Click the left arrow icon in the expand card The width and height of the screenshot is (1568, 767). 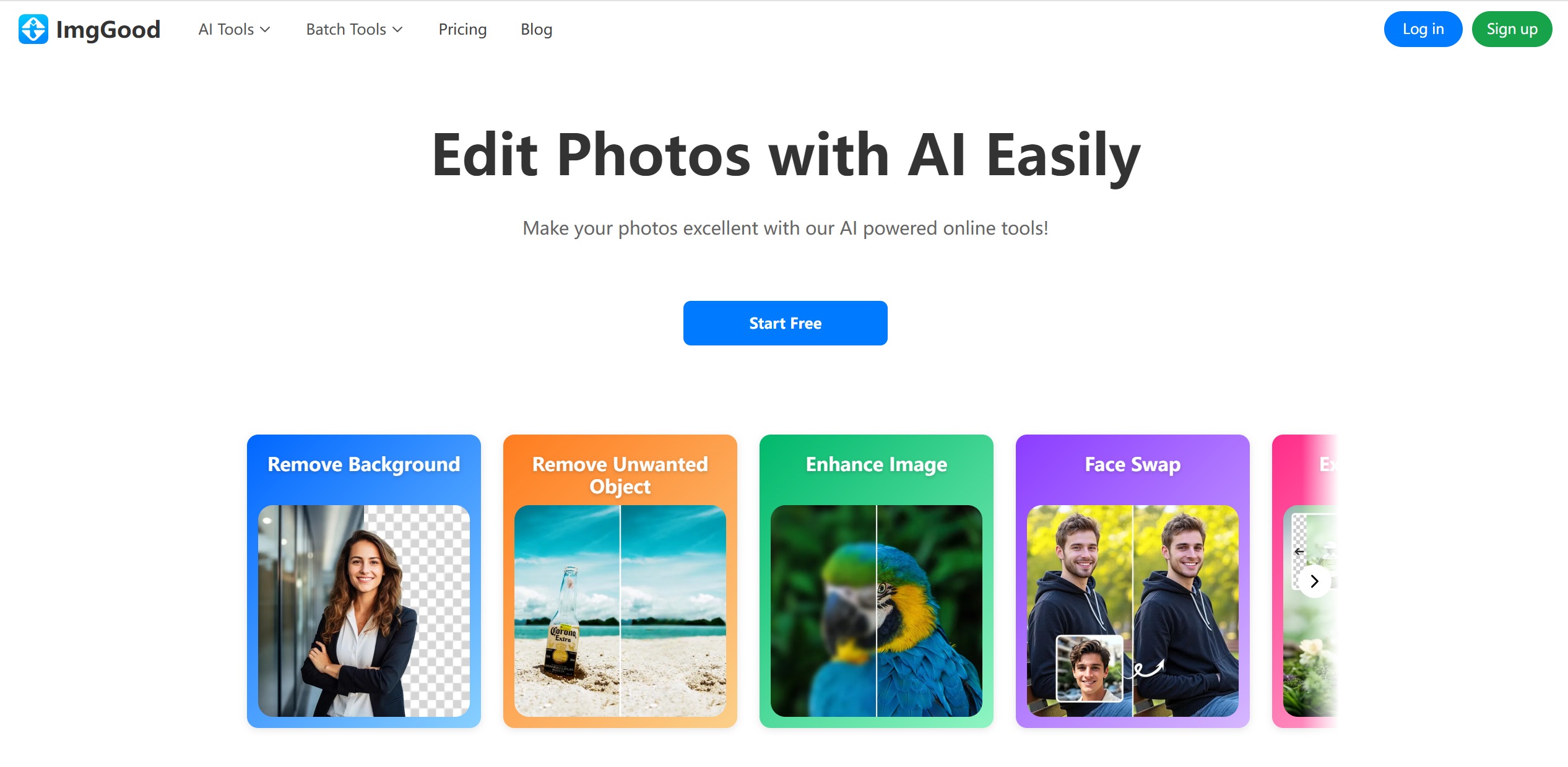click(x=1299, y=551)
